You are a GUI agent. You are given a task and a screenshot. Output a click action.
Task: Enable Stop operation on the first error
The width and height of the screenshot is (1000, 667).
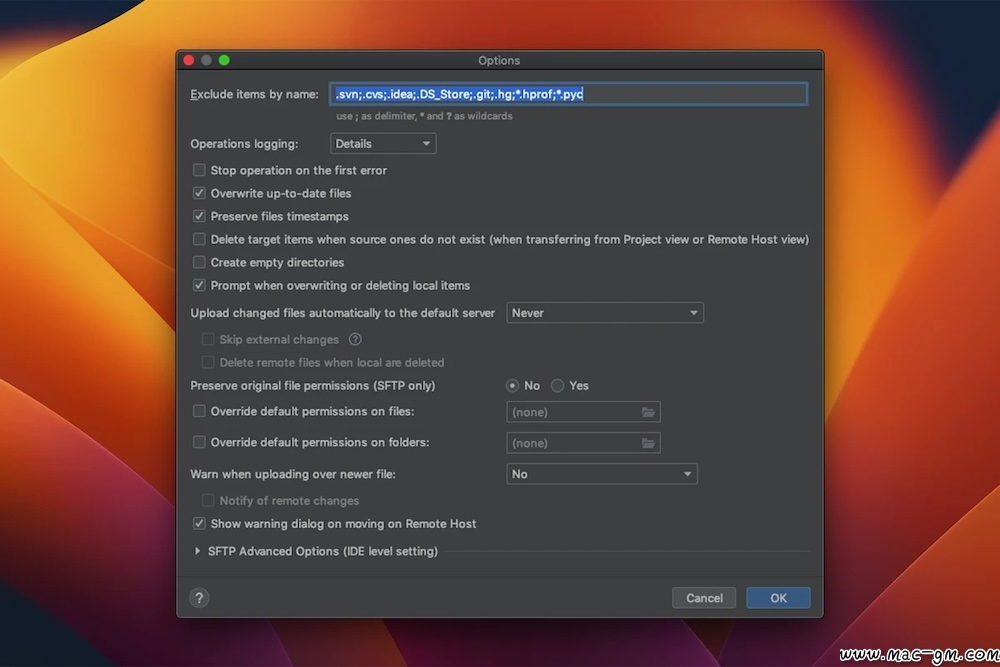click(199, 170)
